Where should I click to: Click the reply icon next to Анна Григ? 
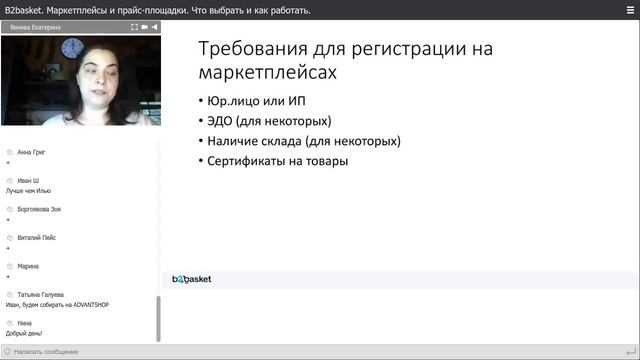10,152
